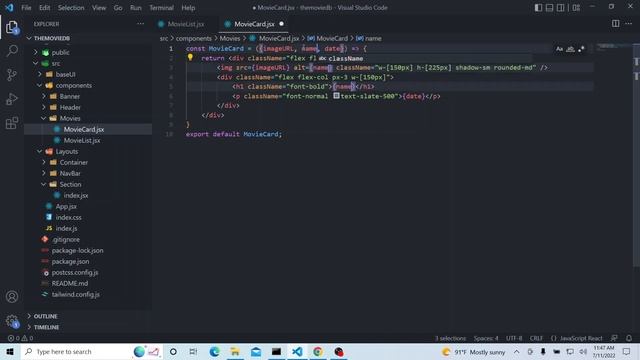Click the components breadcrumb
The width and height of the screenshot is (640, 360).
tap(193, 38)
